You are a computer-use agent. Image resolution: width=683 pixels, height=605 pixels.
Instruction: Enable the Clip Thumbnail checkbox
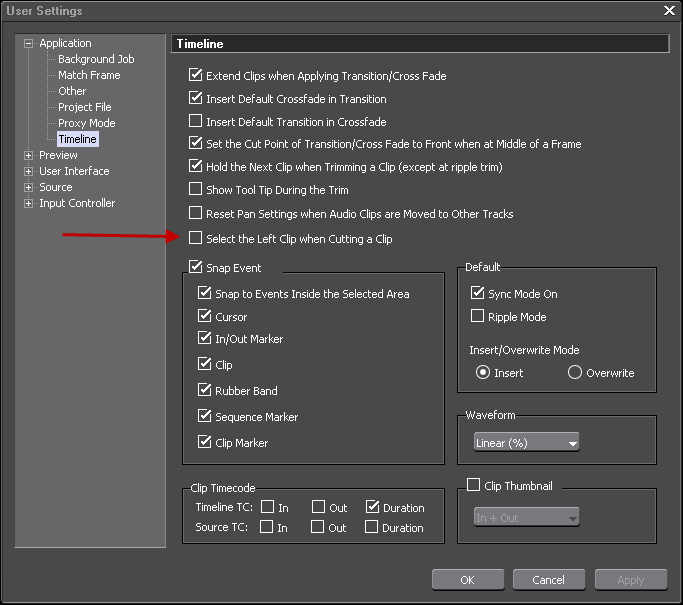[x=474, y=486]
